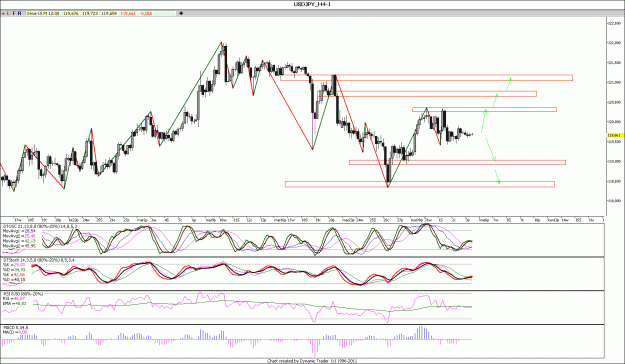Image resolution: width=625 pixels, height=364 pixels.
Task: Select the MACD 5,34,8 indicator title
Action: point(16,328)
